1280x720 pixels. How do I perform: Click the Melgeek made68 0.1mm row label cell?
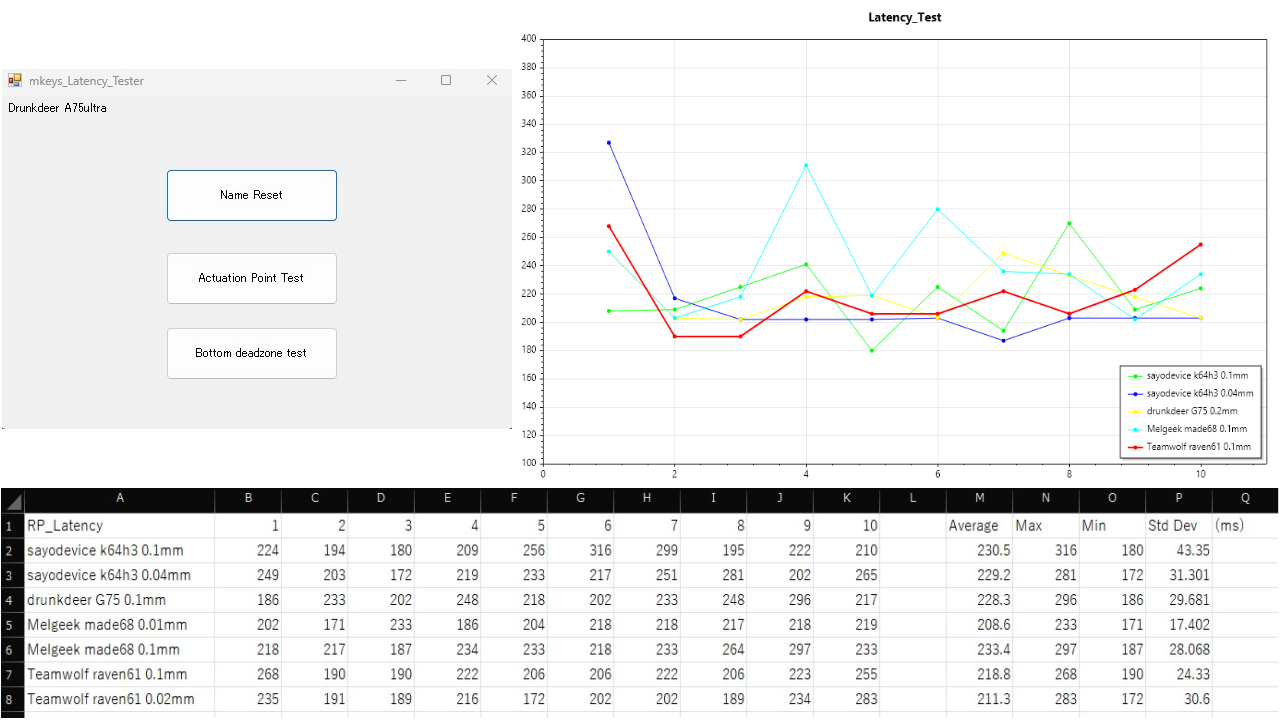point(120,650)
